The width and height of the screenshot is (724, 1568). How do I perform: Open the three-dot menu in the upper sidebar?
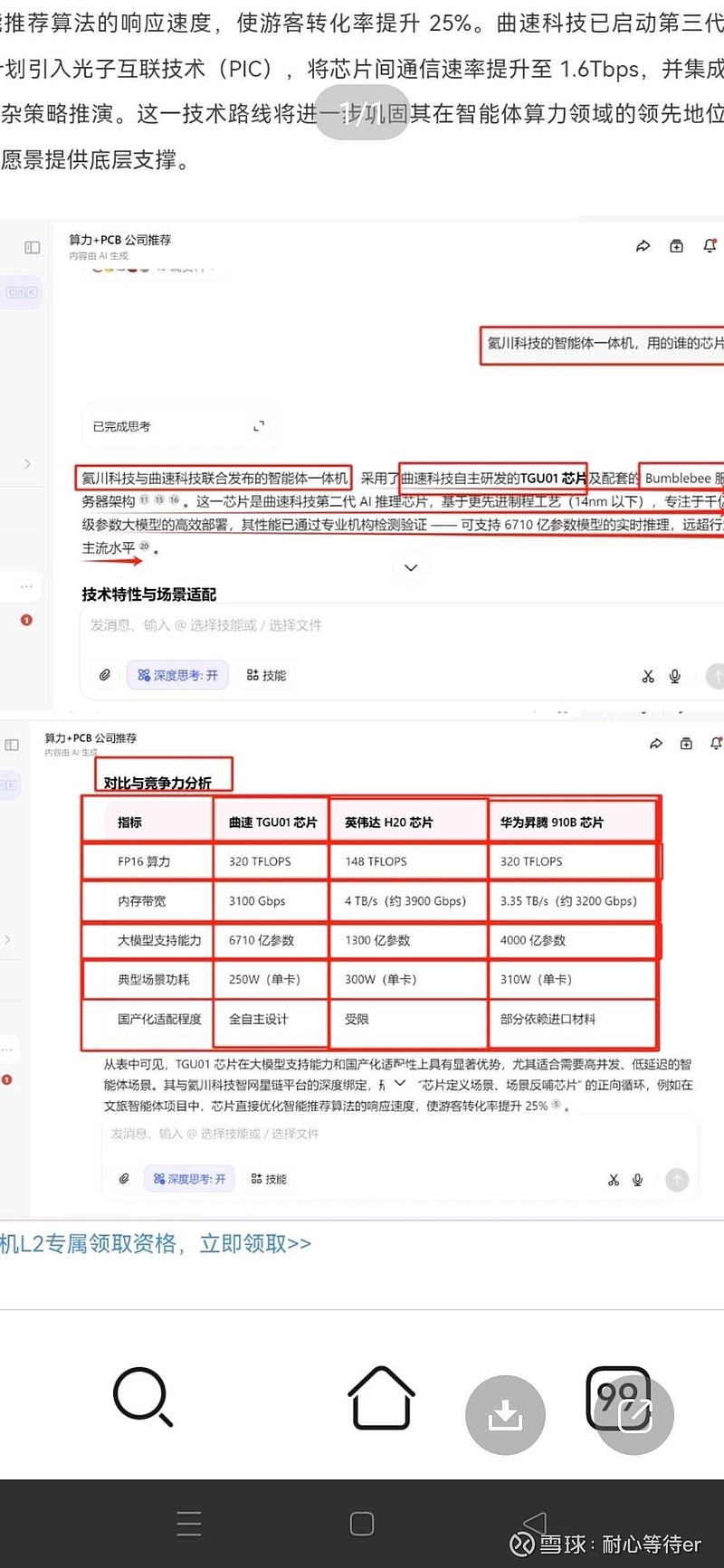click(x=26, y=586)
